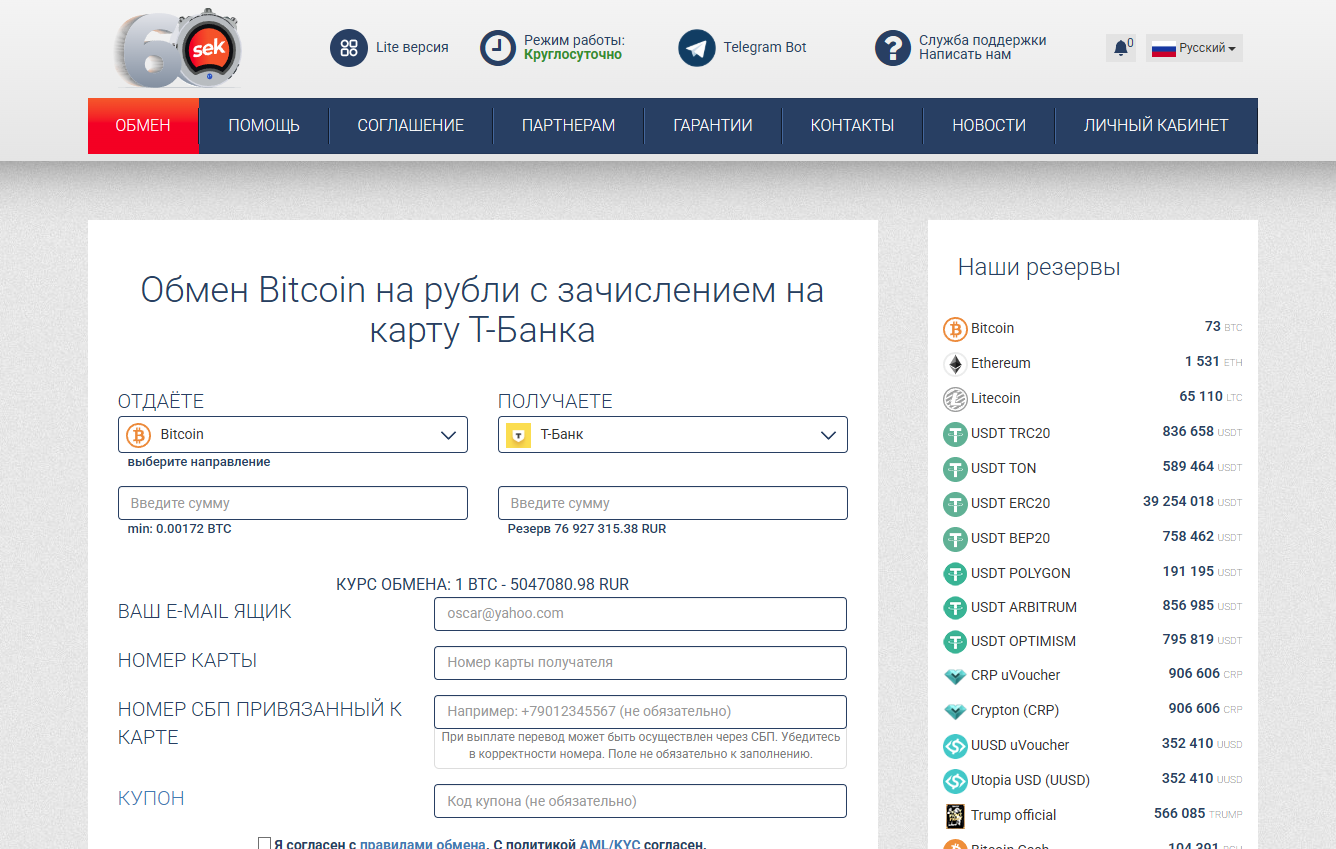Check agreement with правилами обмена
The height and width of the screenshot is (849, 1336).
[x=264, y=843]
